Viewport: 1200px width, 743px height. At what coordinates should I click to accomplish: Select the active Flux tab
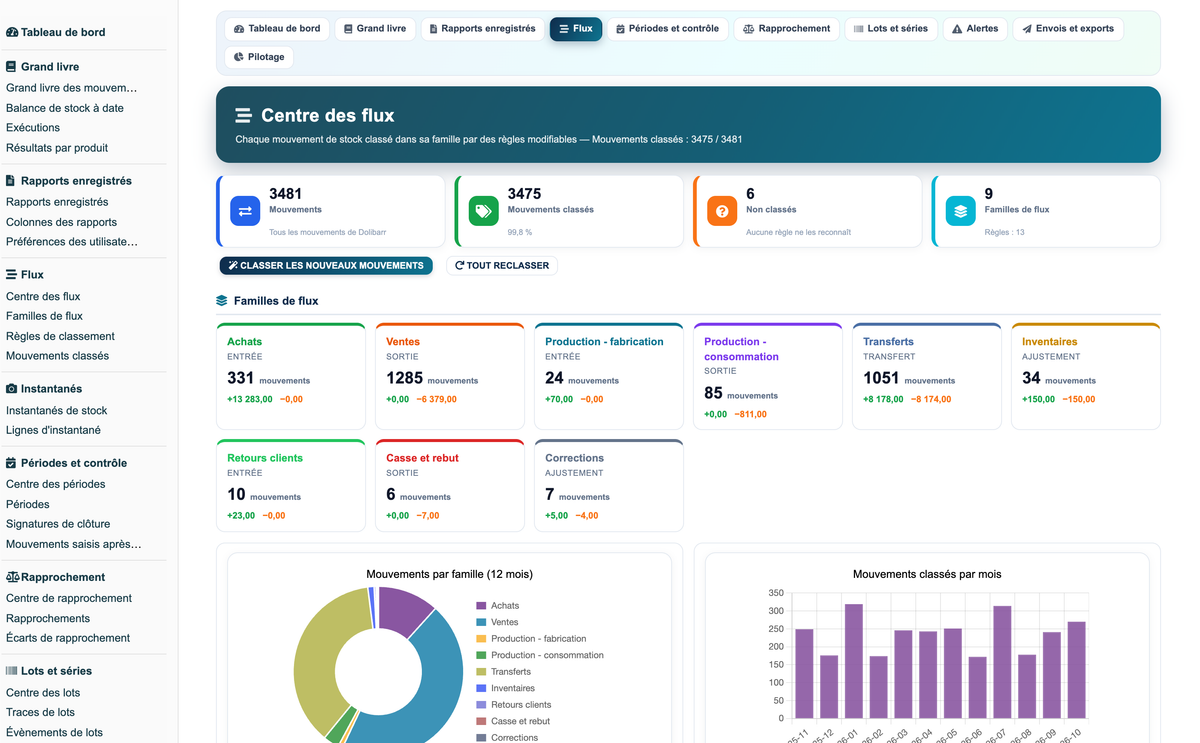pos(576,29)
